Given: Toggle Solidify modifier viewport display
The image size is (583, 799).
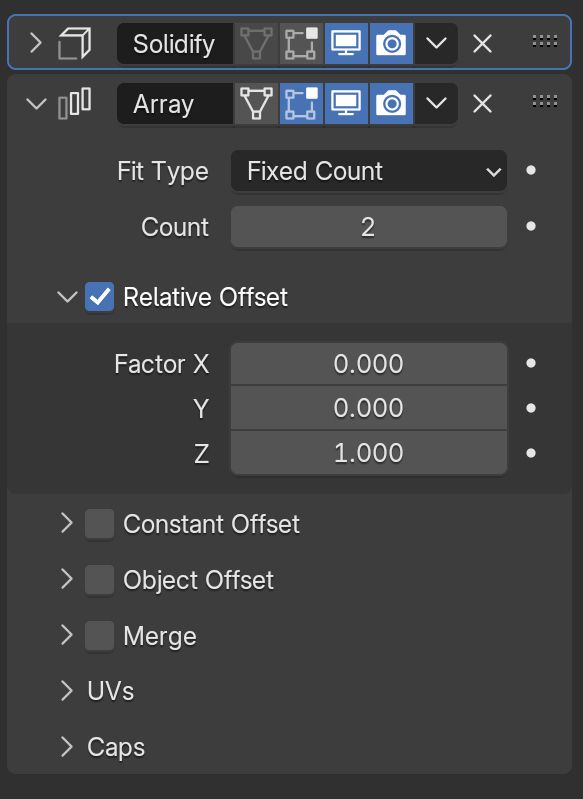Looking at the screenshot, I should 347,44.
